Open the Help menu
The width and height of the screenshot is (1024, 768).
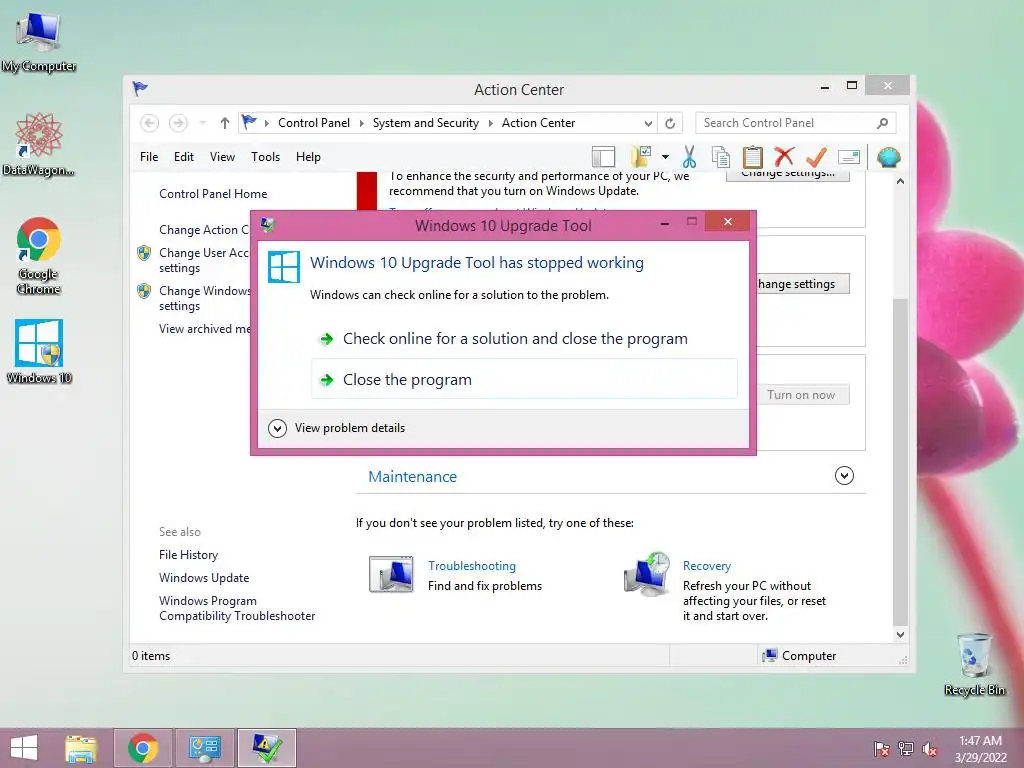(x=308, y=157)
